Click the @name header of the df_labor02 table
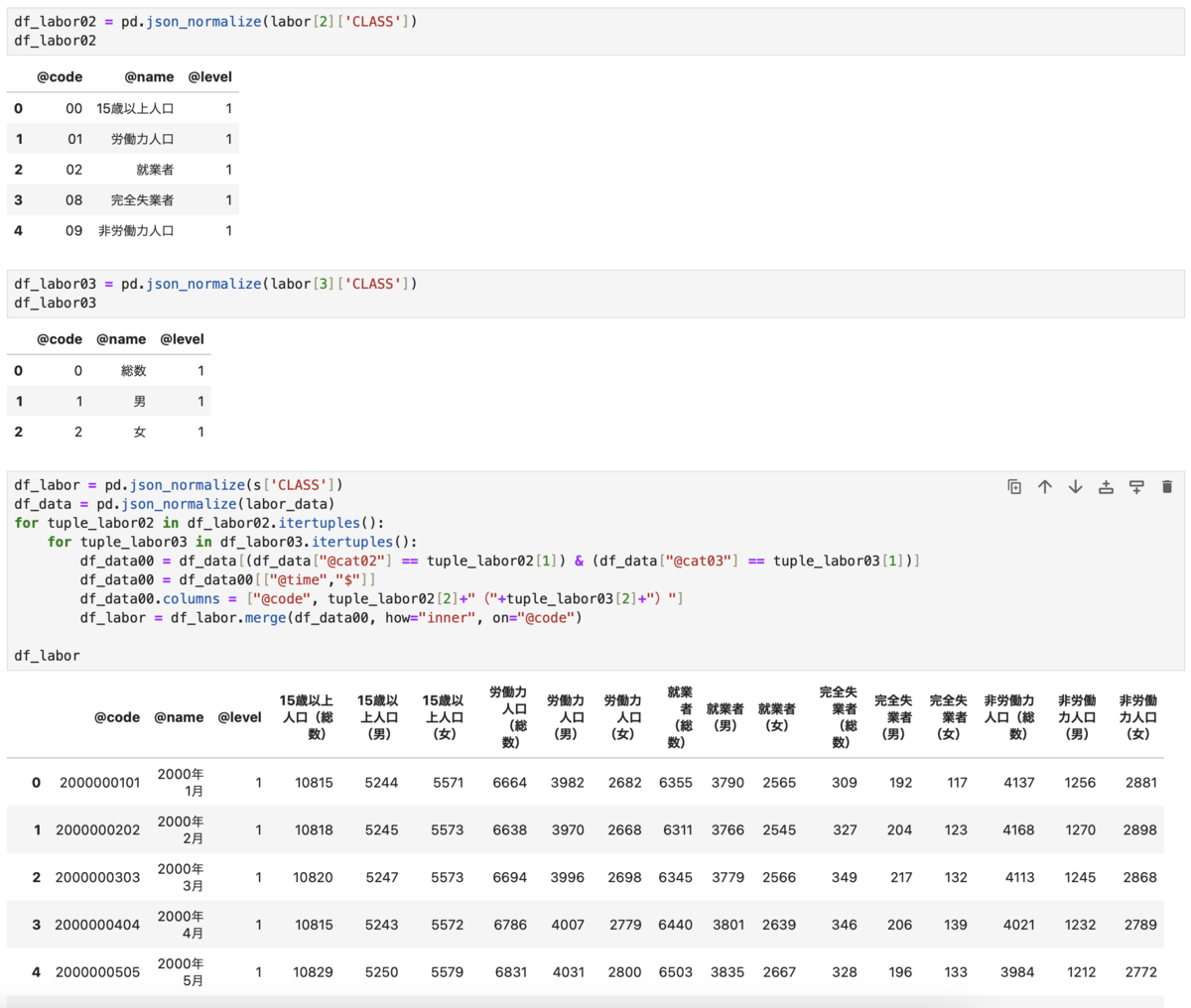The height and width of the screenshot is (1008, 1191). point(149,76)
